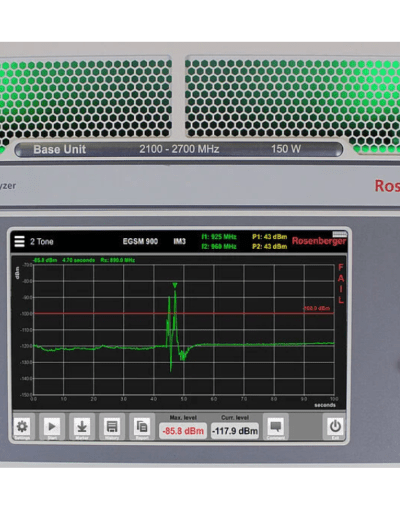This screenshot has width=400, height=516.
Task: Tap the green peak marker triangle on graph
Action: click(x=175, y=285)
